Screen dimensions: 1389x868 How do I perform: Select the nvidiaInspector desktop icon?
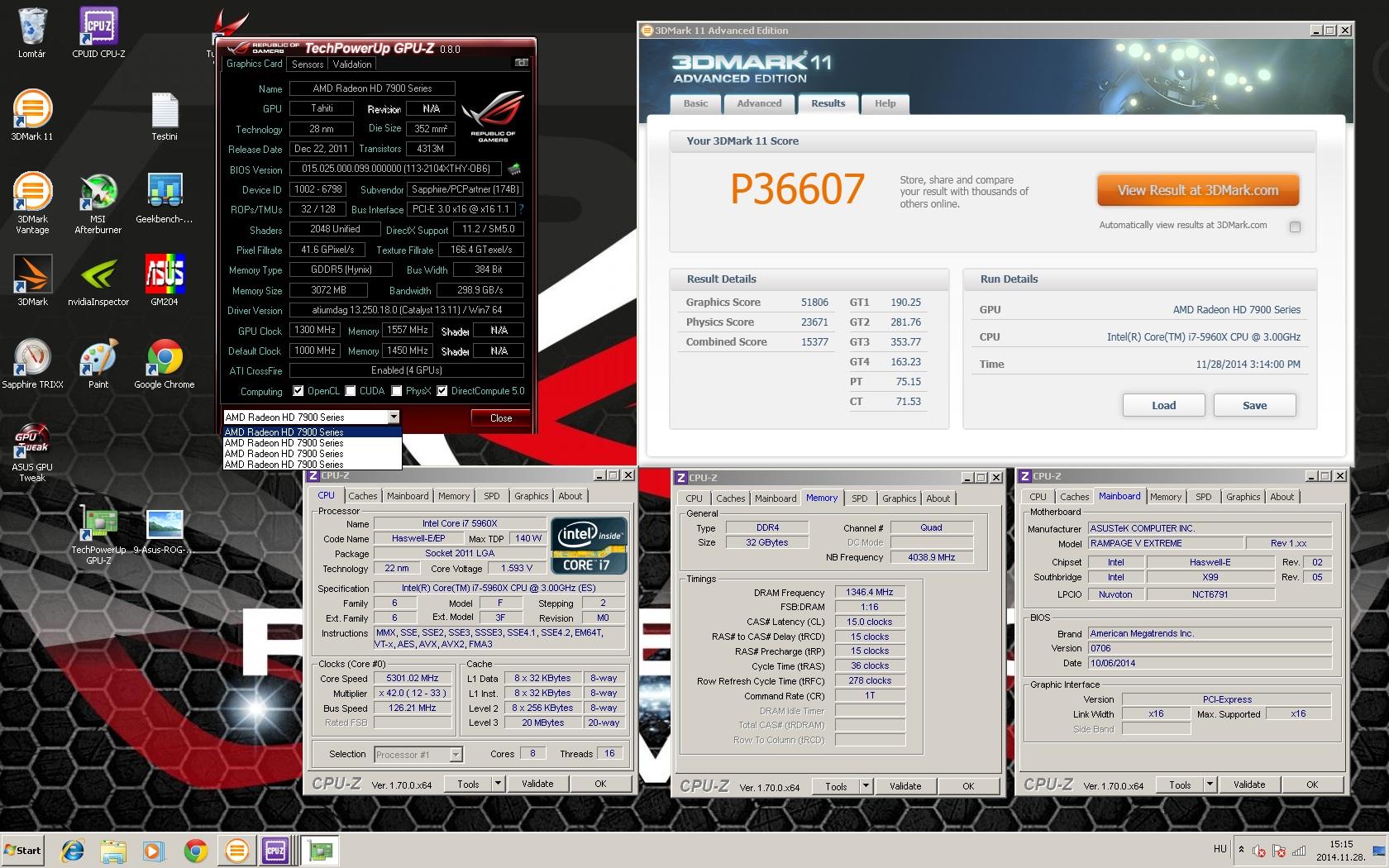pyautogui.click(x=98, y=280)
